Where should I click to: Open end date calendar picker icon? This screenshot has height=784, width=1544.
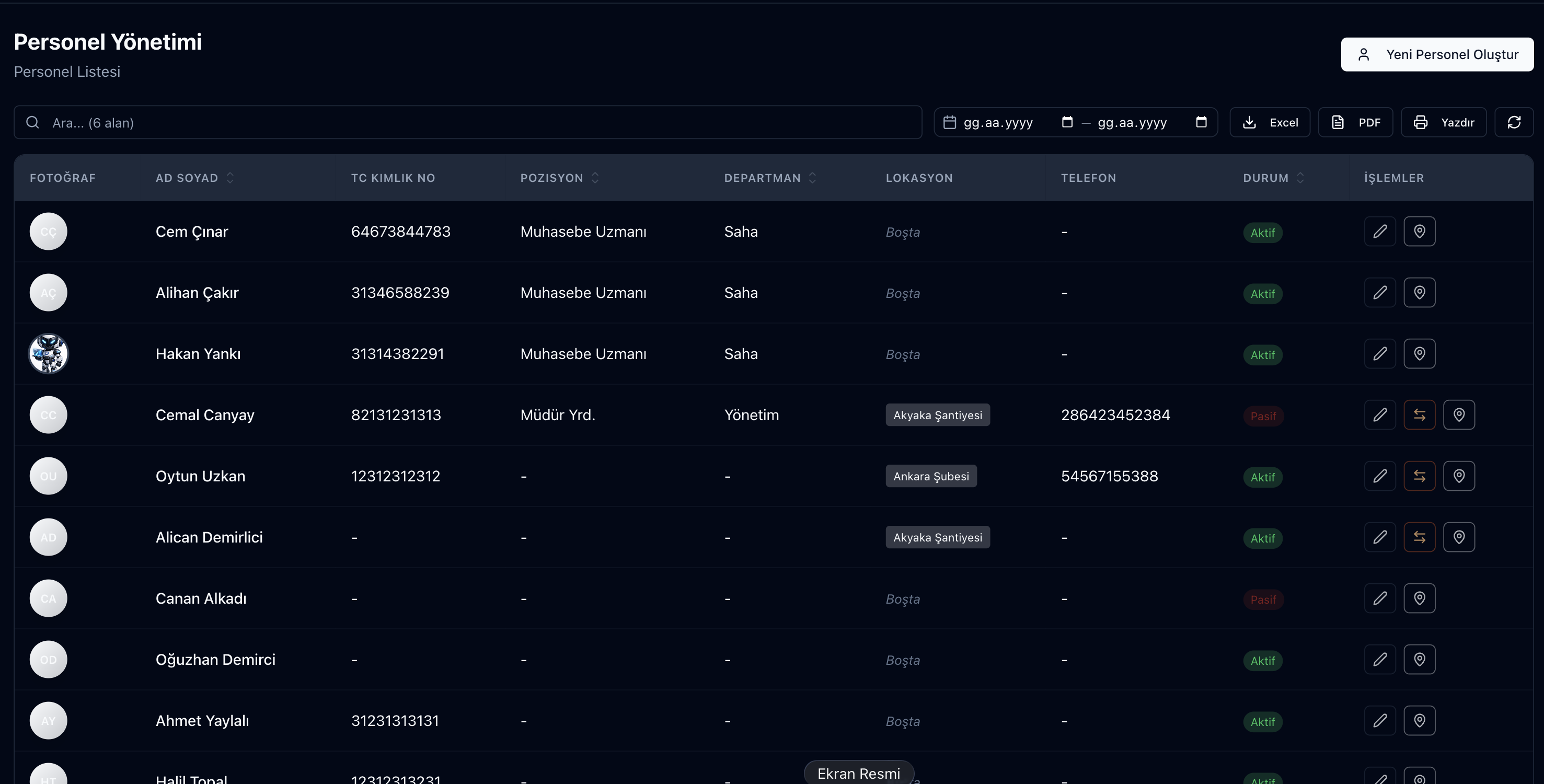tap(1201, 122)
